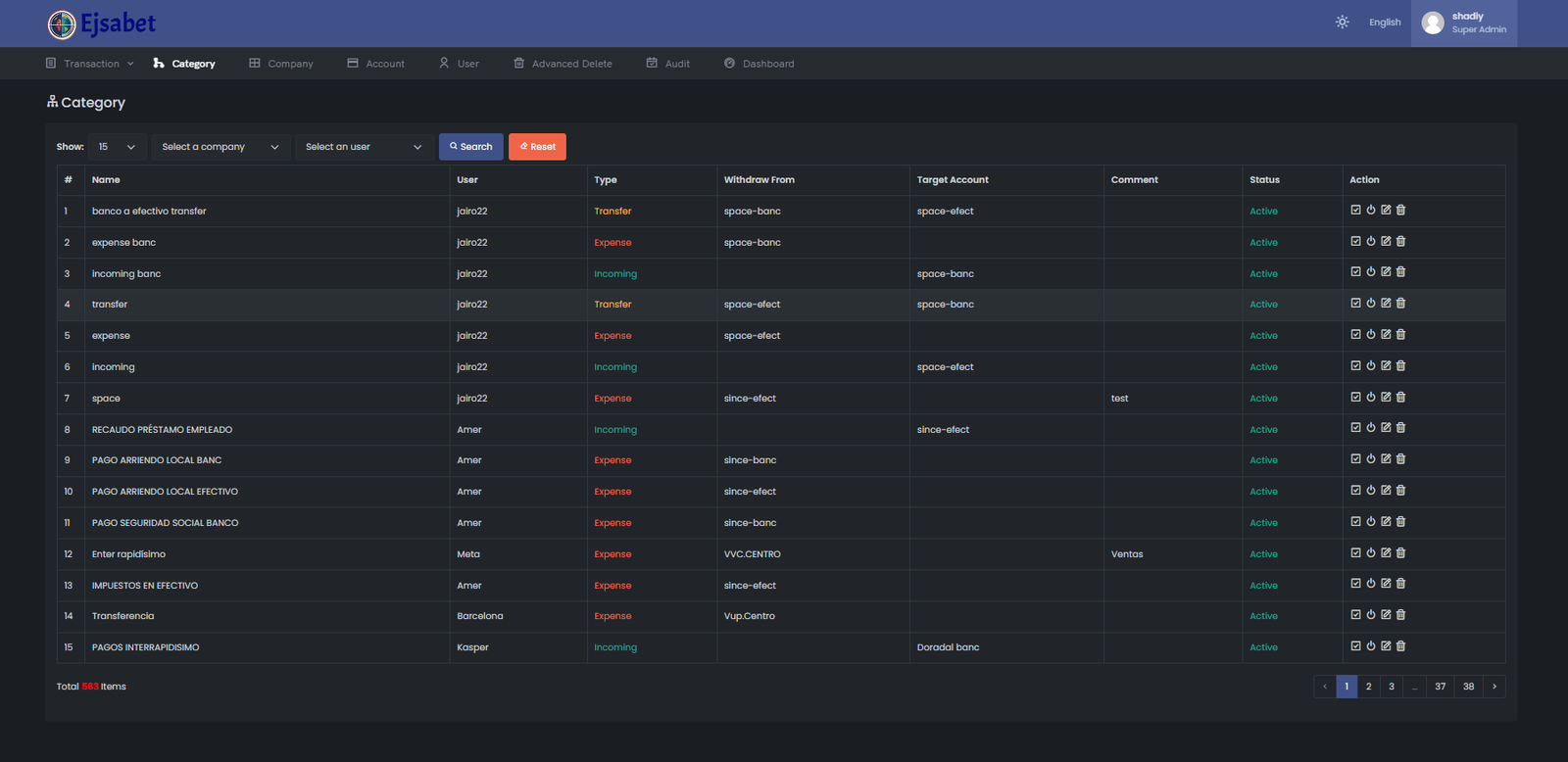Edit the 'expense banc' category row

click(1386, 241)
